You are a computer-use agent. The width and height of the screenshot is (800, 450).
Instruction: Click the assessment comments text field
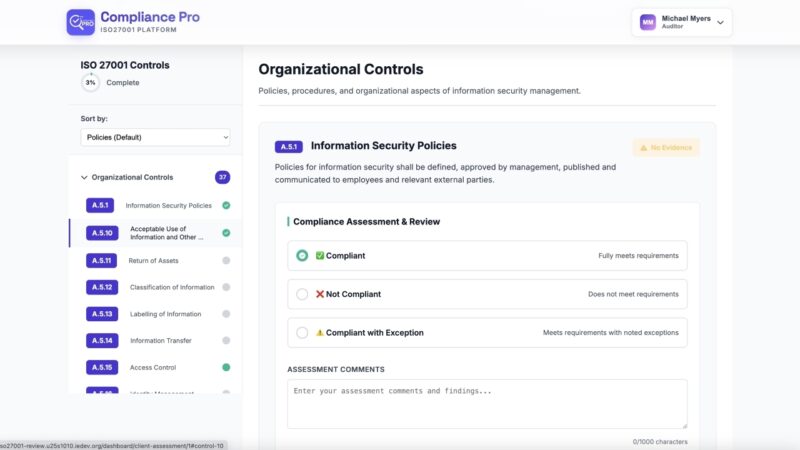pos(487,404)
